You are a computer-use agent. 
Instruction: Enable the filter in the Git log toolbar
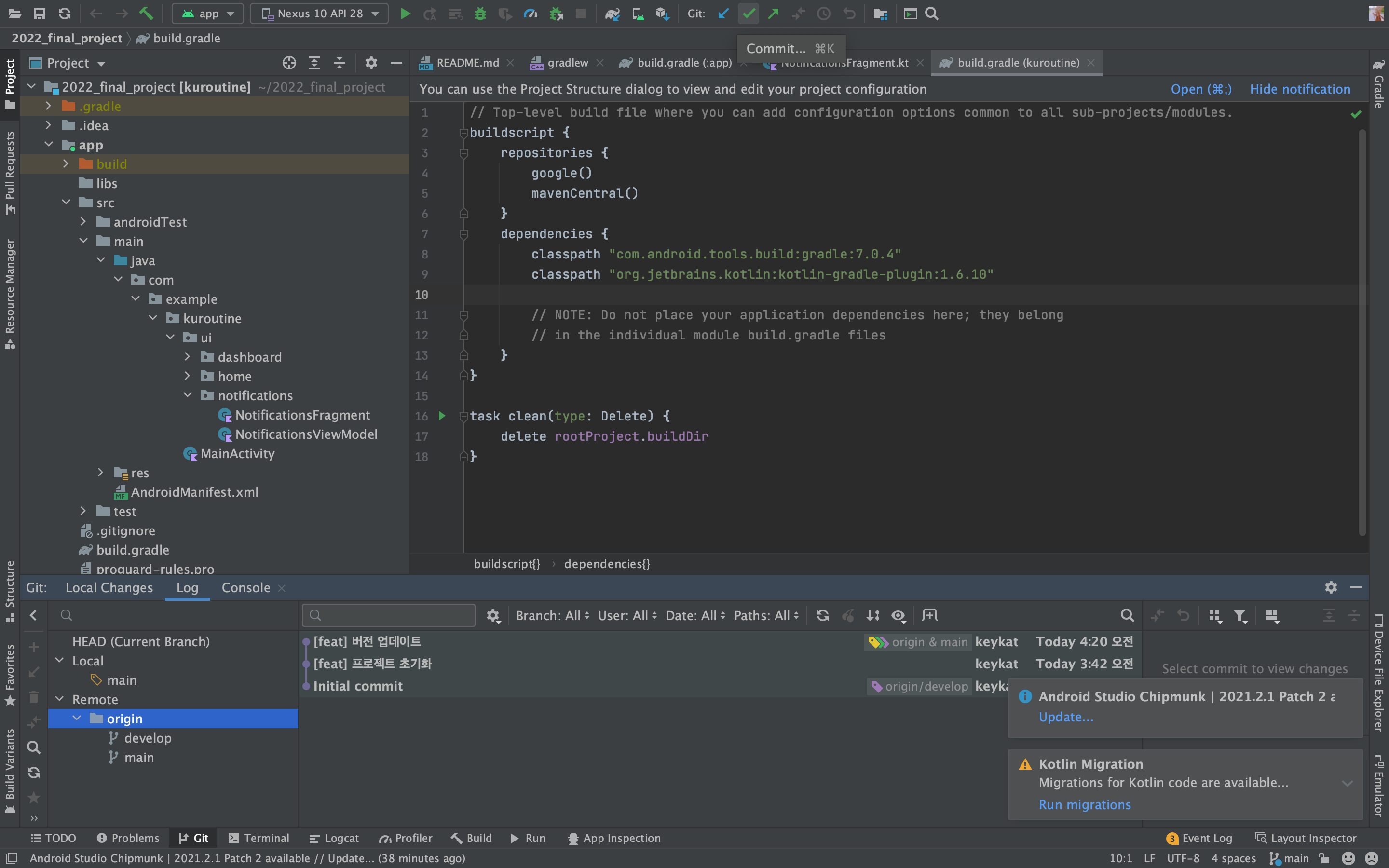pos(1240,615)
